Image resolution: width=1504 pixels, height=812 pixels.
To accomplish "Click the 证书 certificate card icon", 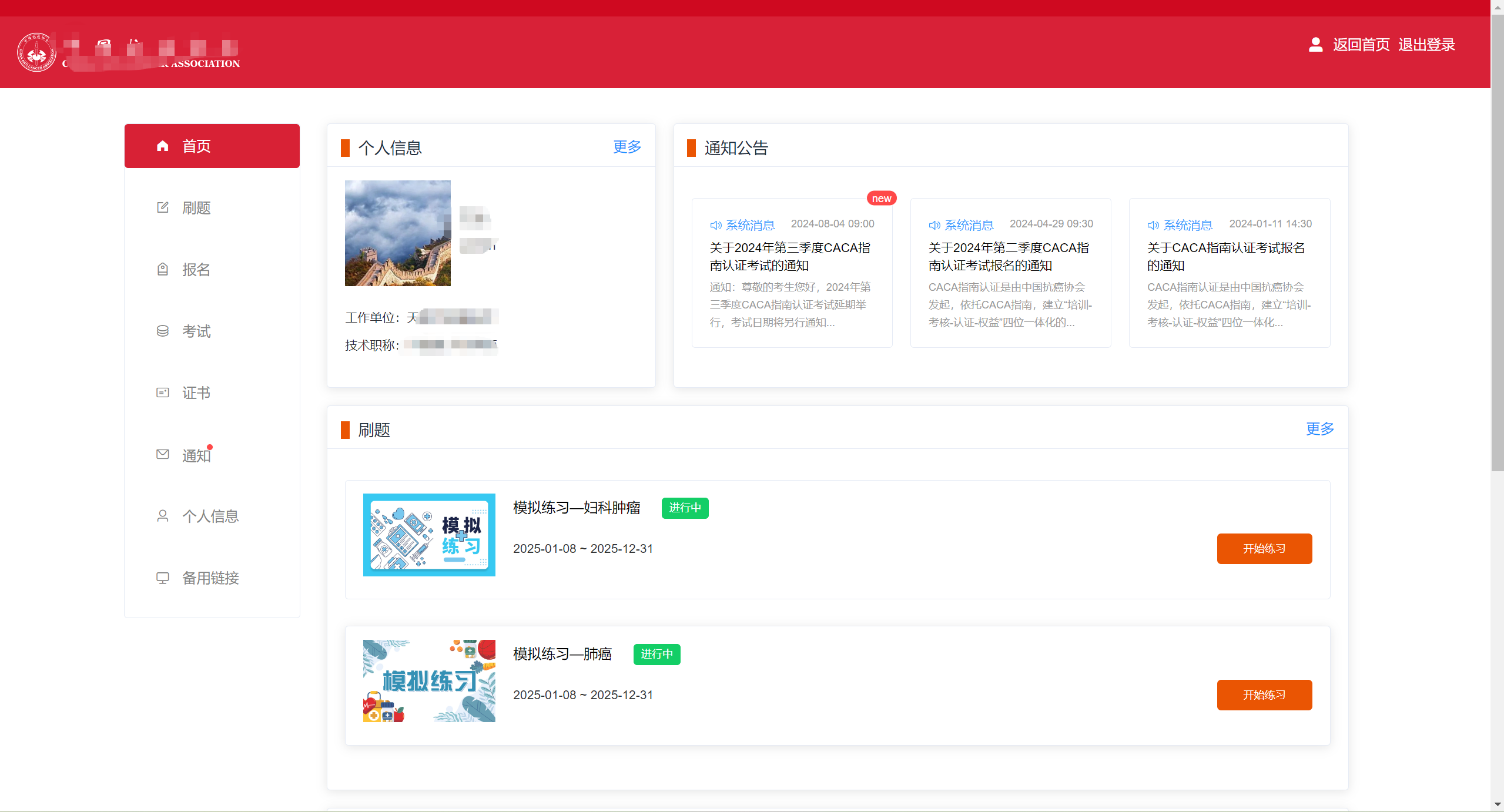I will point(163,392).
